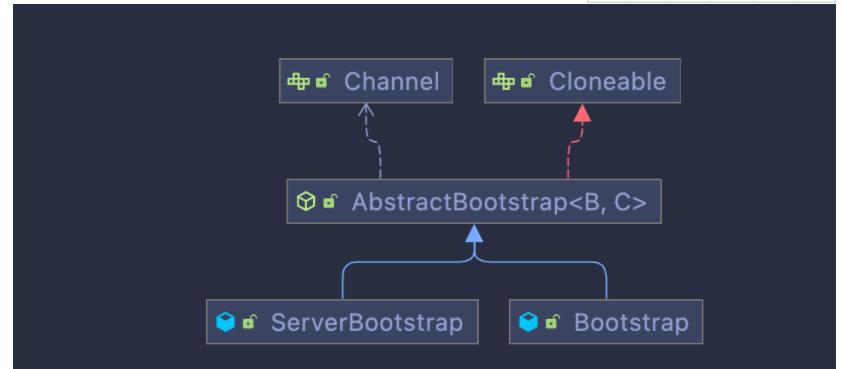The image size is (843, 369).
Task: Click the blue inheritance arrowhead under AbstractBootstrap
Action: (474, 233)
